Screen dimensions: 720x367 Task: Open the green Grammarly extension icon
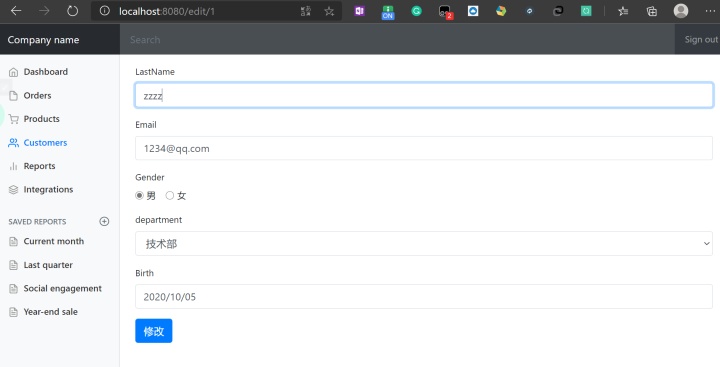coord(416,11)
